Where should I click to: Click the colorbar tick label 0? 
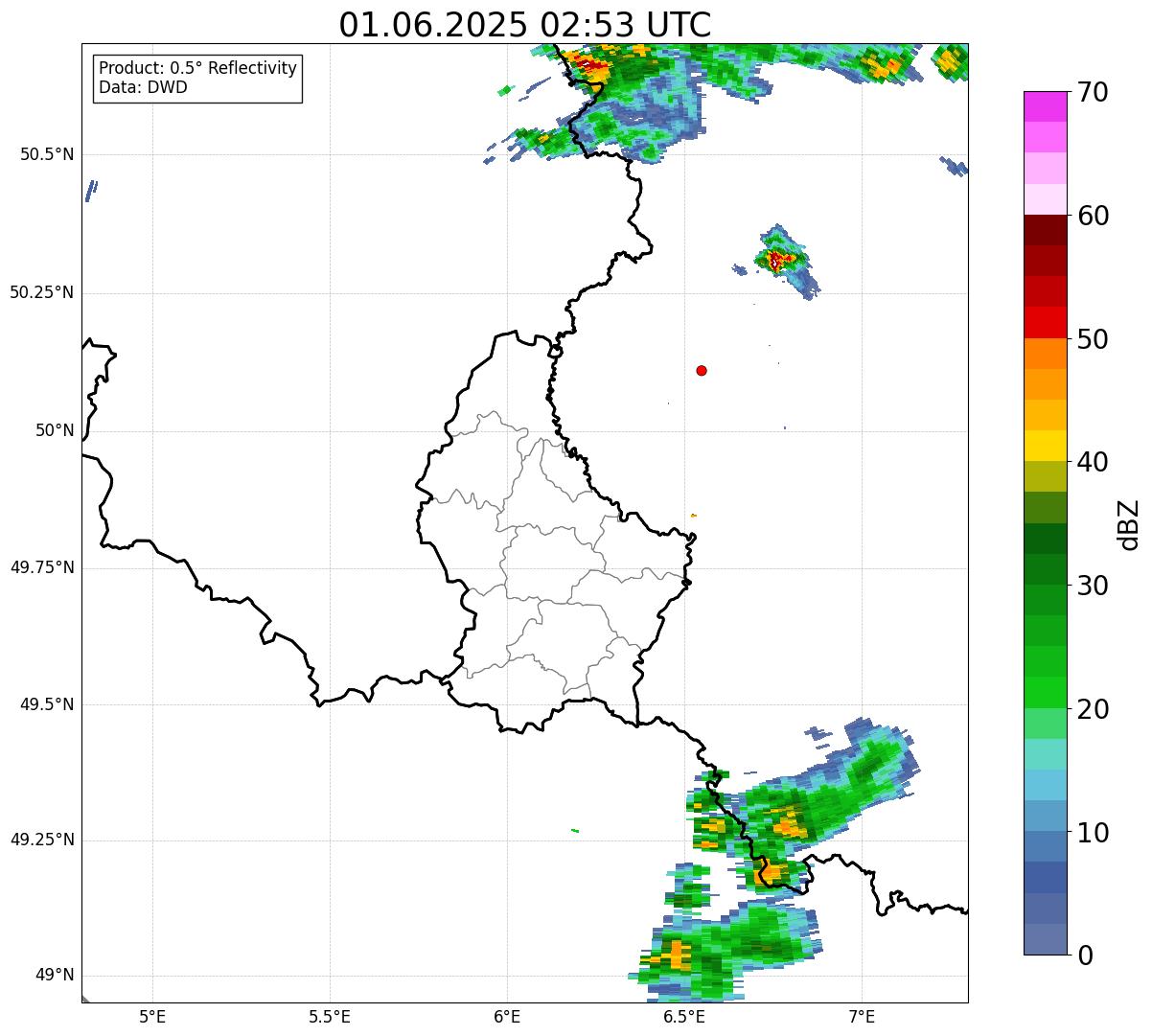(1085, 955)
